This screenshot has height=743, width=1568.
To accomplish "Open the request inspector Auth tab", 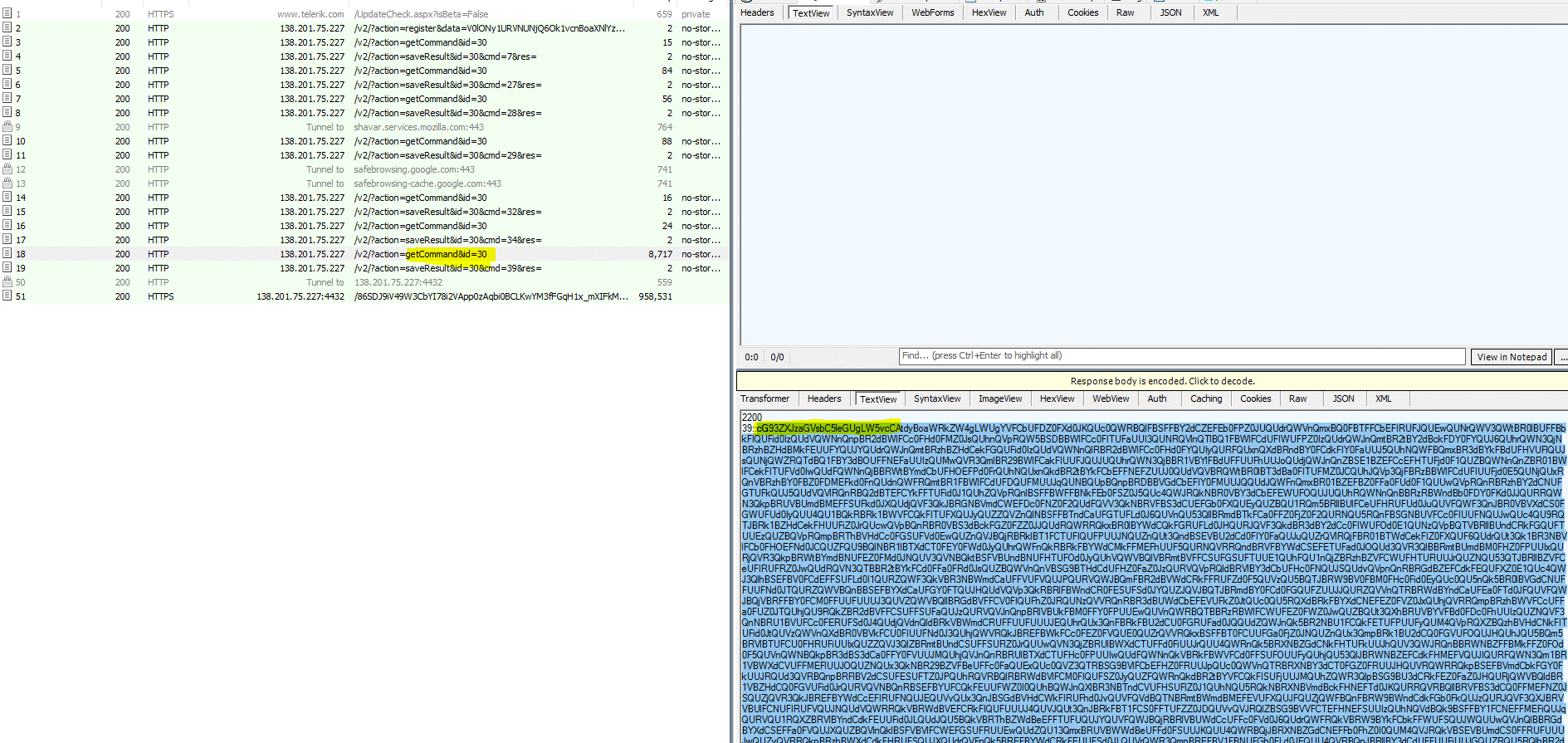I will click(x=1034, y=12).
